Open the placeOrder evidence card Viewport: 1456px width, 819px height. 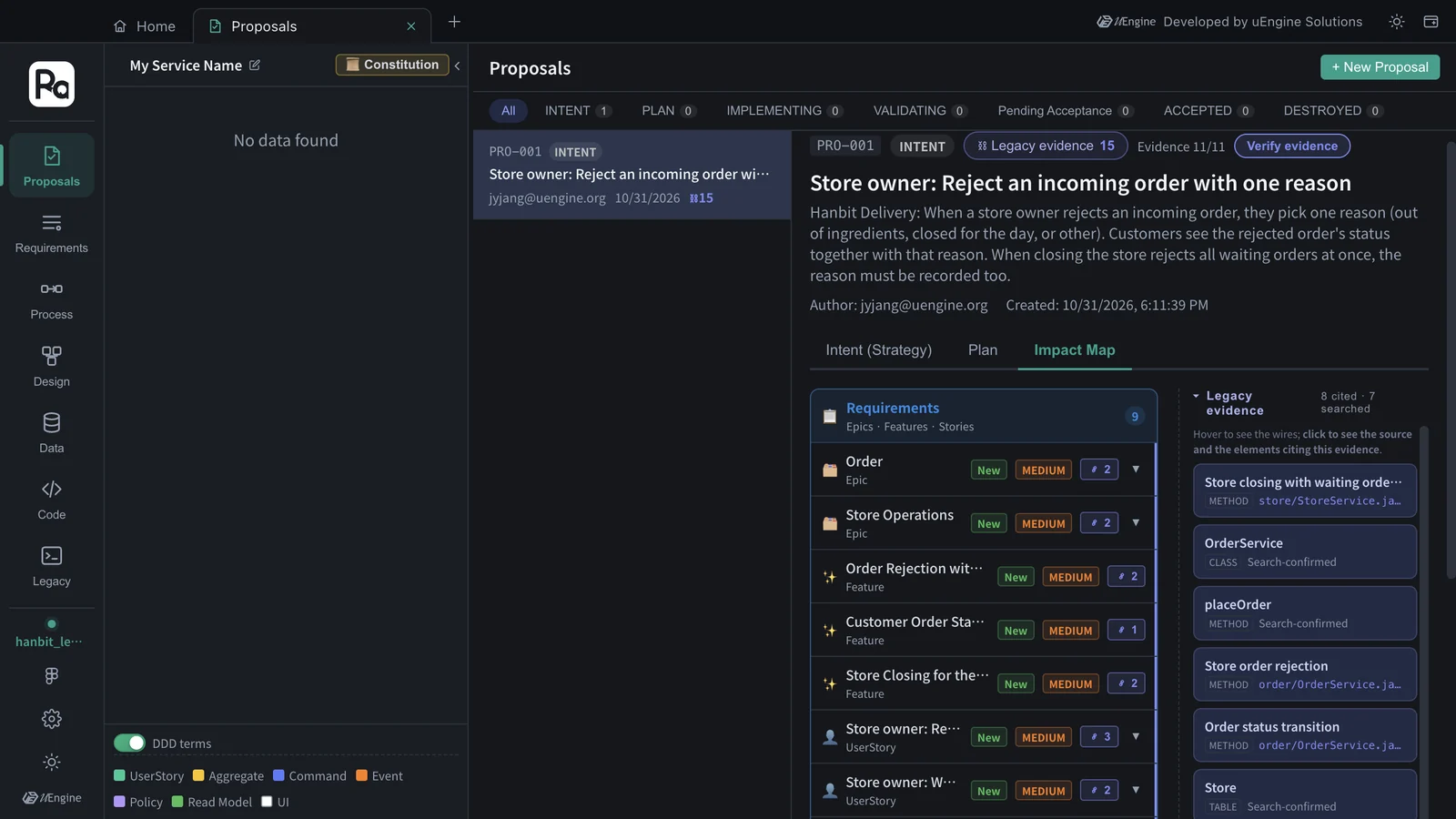click(1304, 613)
